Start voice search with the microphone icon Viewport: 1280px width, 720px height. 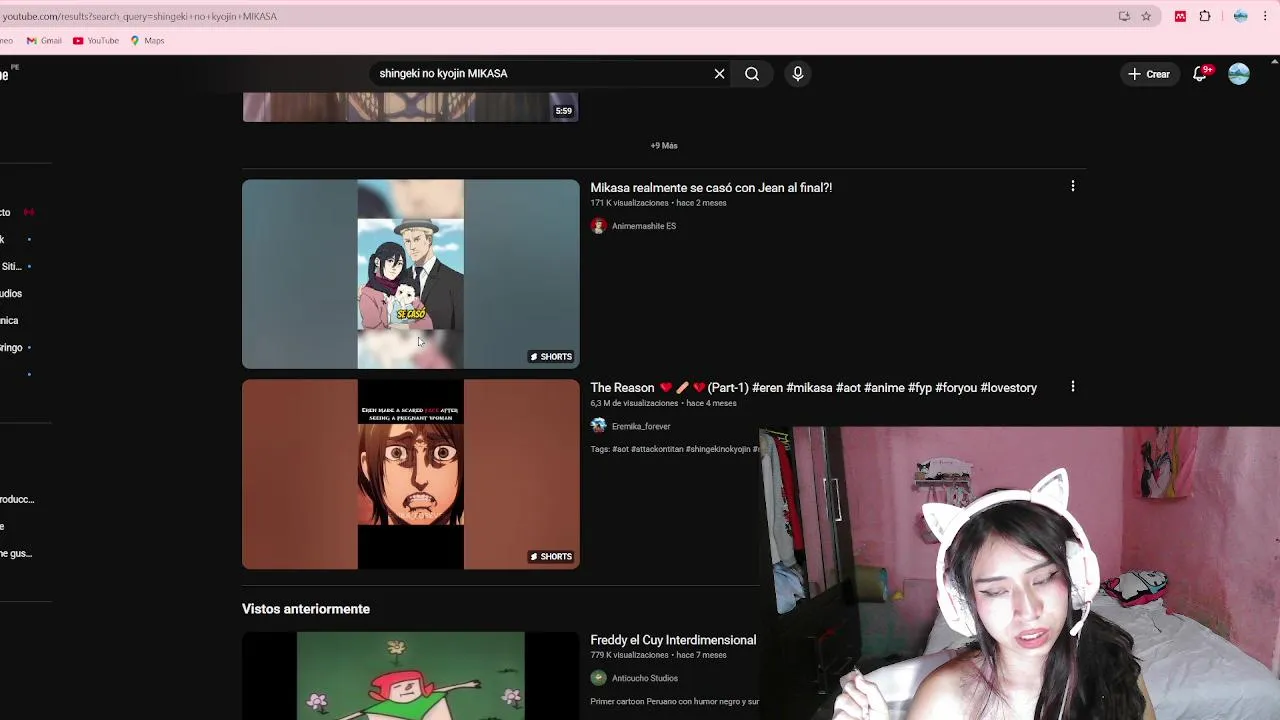click(x=797, y=73)
